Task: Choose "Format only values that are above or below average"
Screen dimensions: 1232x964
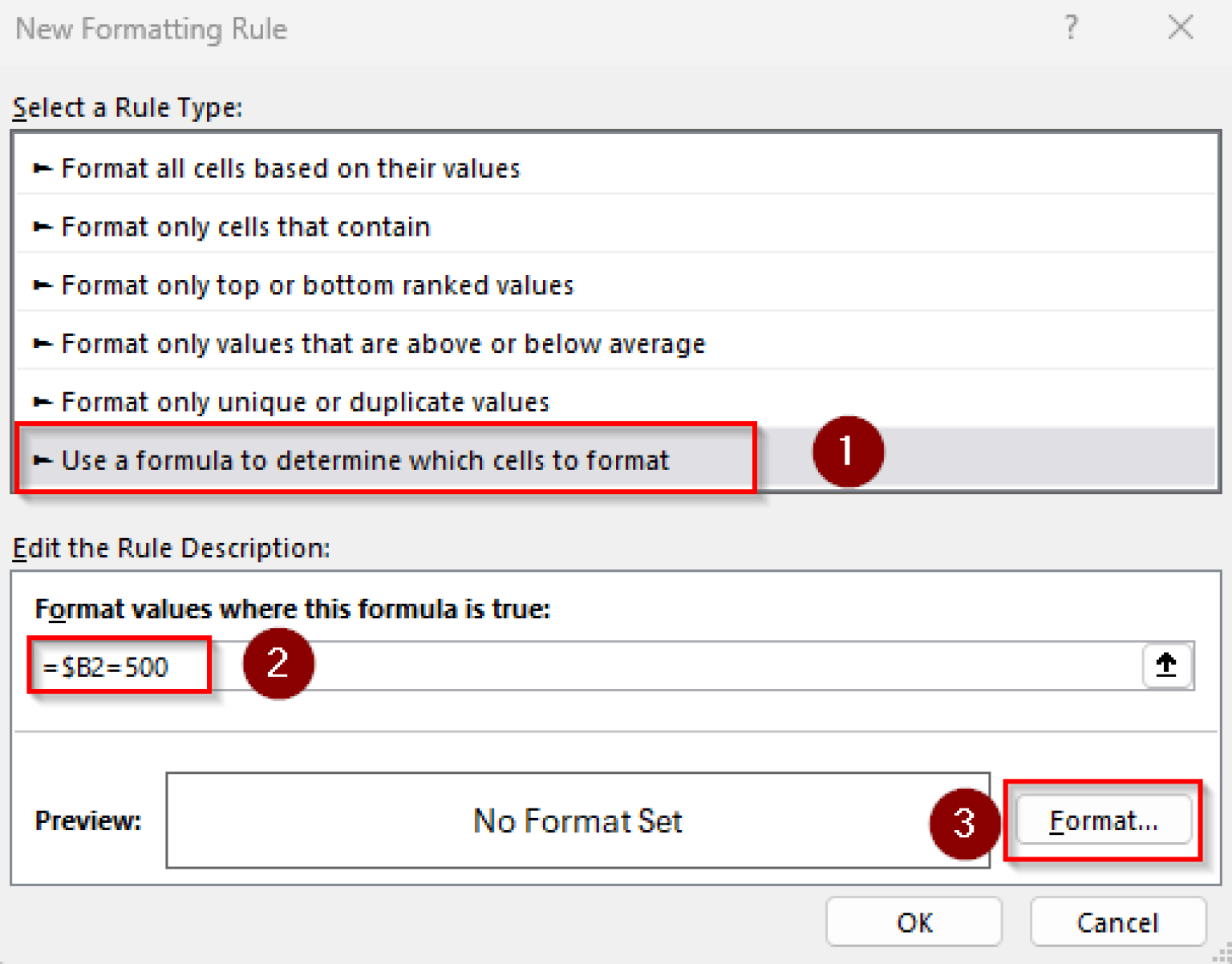Action: [383, 343]
